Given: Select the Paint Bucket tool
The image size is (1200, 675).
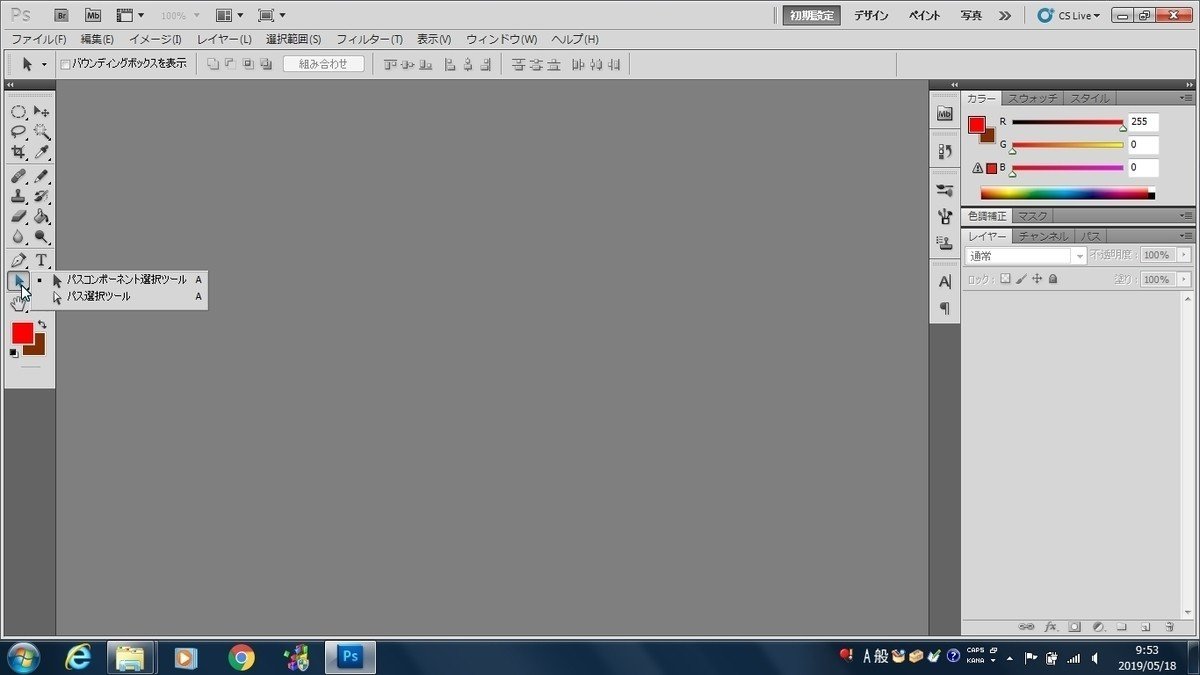Looking at the screenshot, I should [41, 216].
